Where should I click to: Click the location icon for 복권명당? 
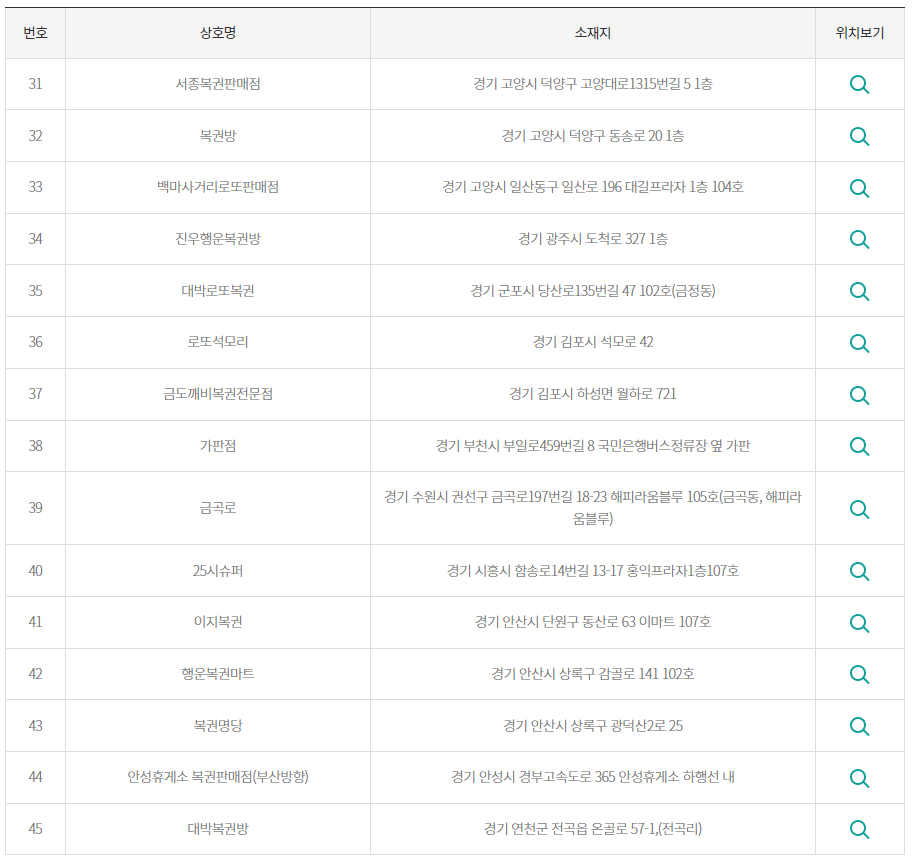pos(859,726)
